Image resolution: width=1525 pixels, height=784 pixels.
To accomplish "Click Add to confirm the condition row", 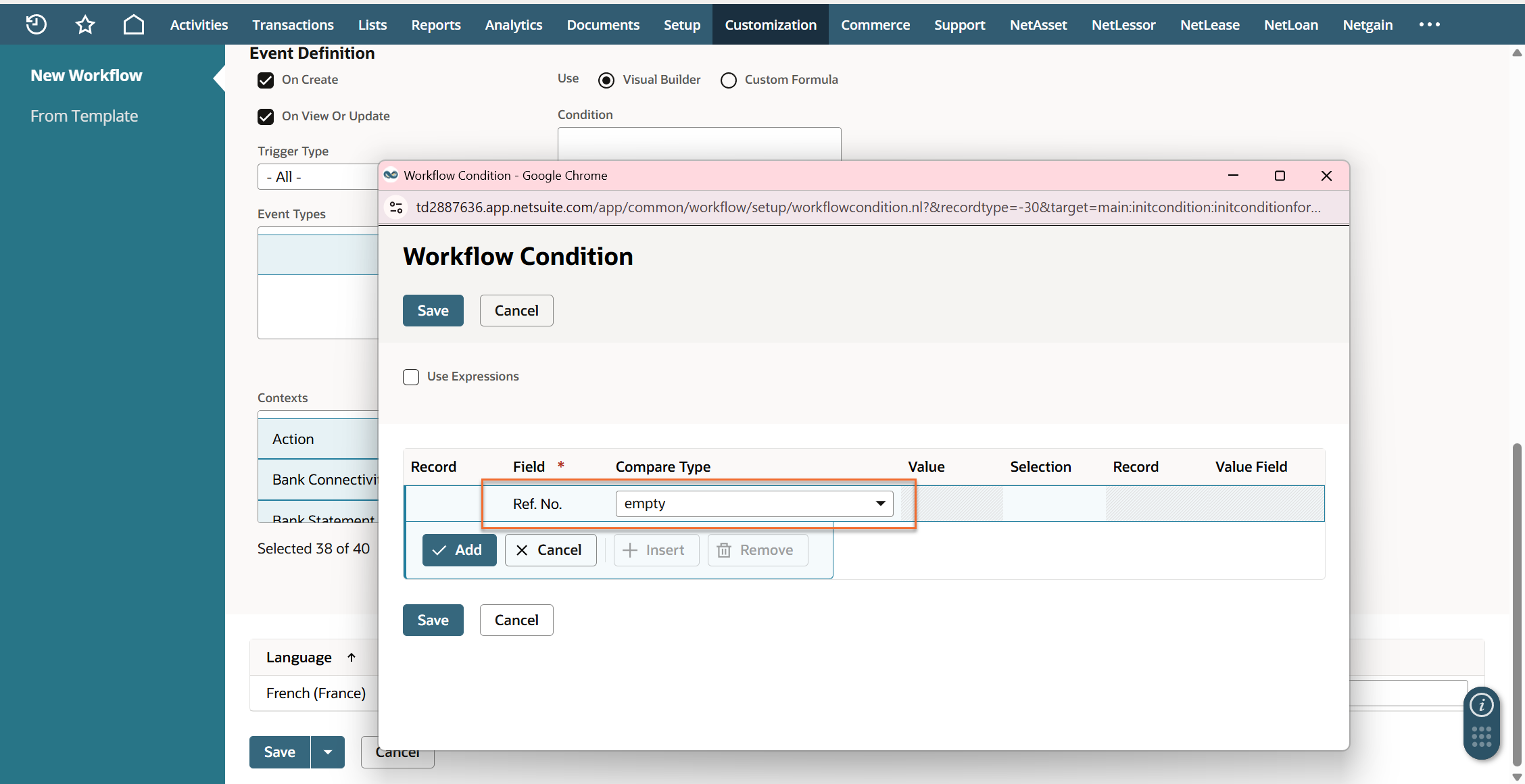I will (459, 550).
